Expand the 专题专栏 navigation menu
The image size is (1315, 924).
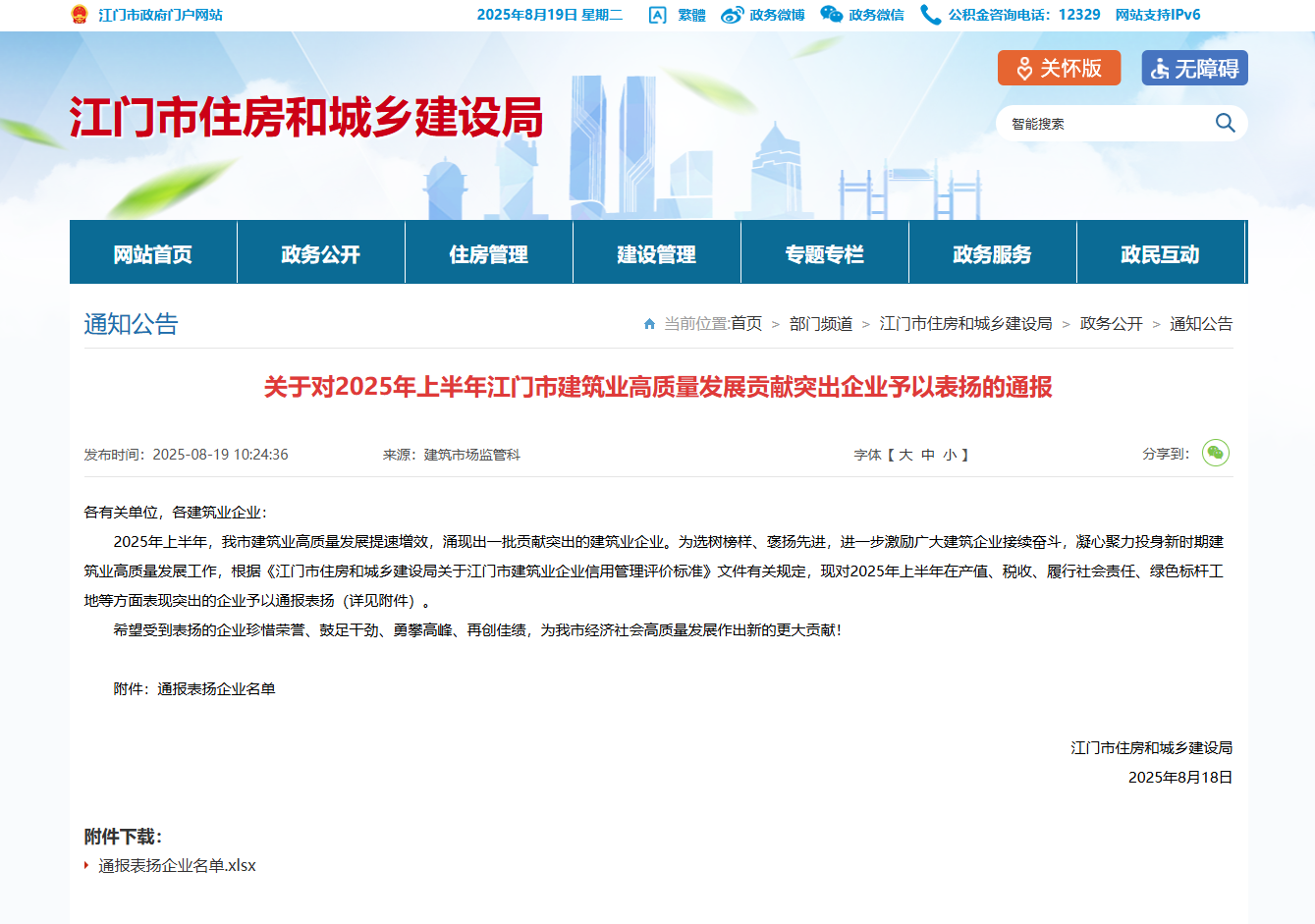pyautogui.click(x=825, y=254)
